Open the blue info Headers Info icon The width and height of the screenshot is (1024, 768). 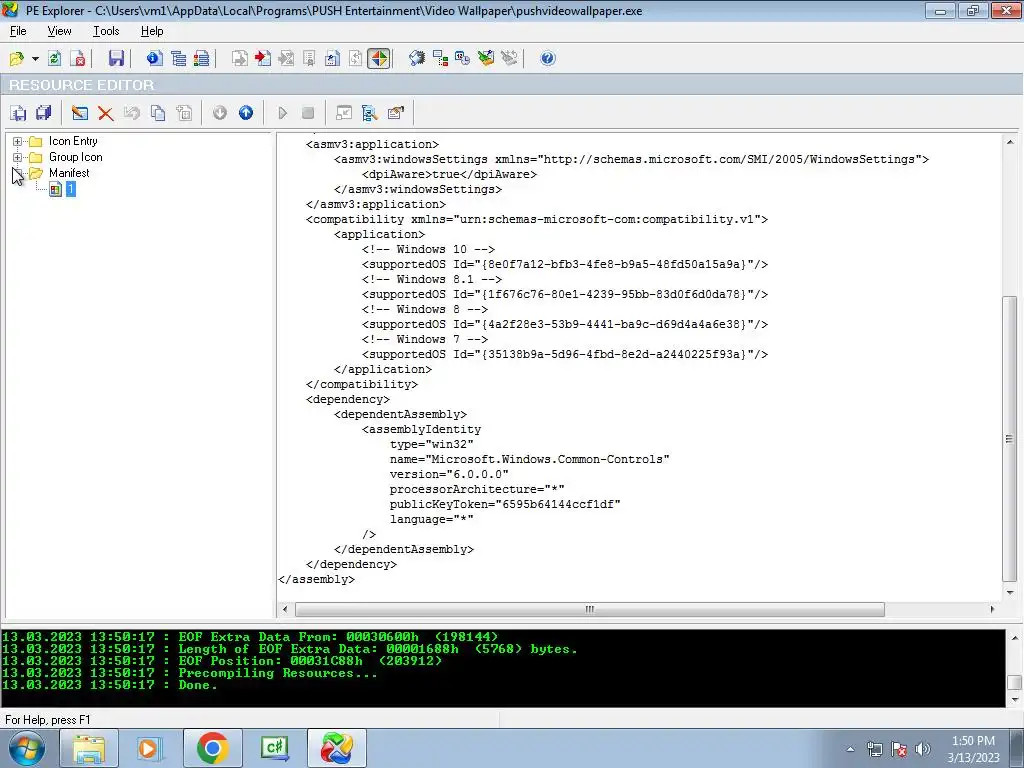point(155,59)
